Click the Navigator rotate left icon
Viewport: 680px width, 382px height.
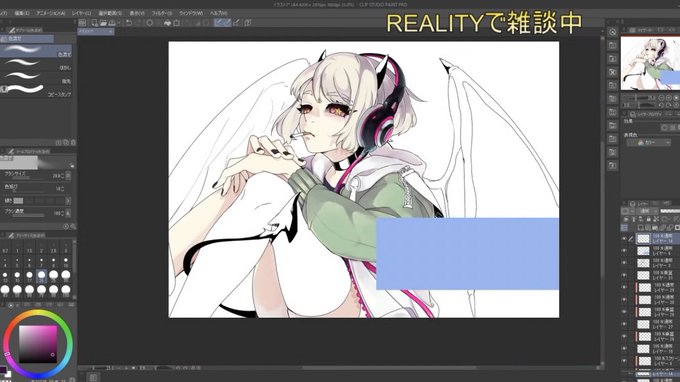[661, 105]
